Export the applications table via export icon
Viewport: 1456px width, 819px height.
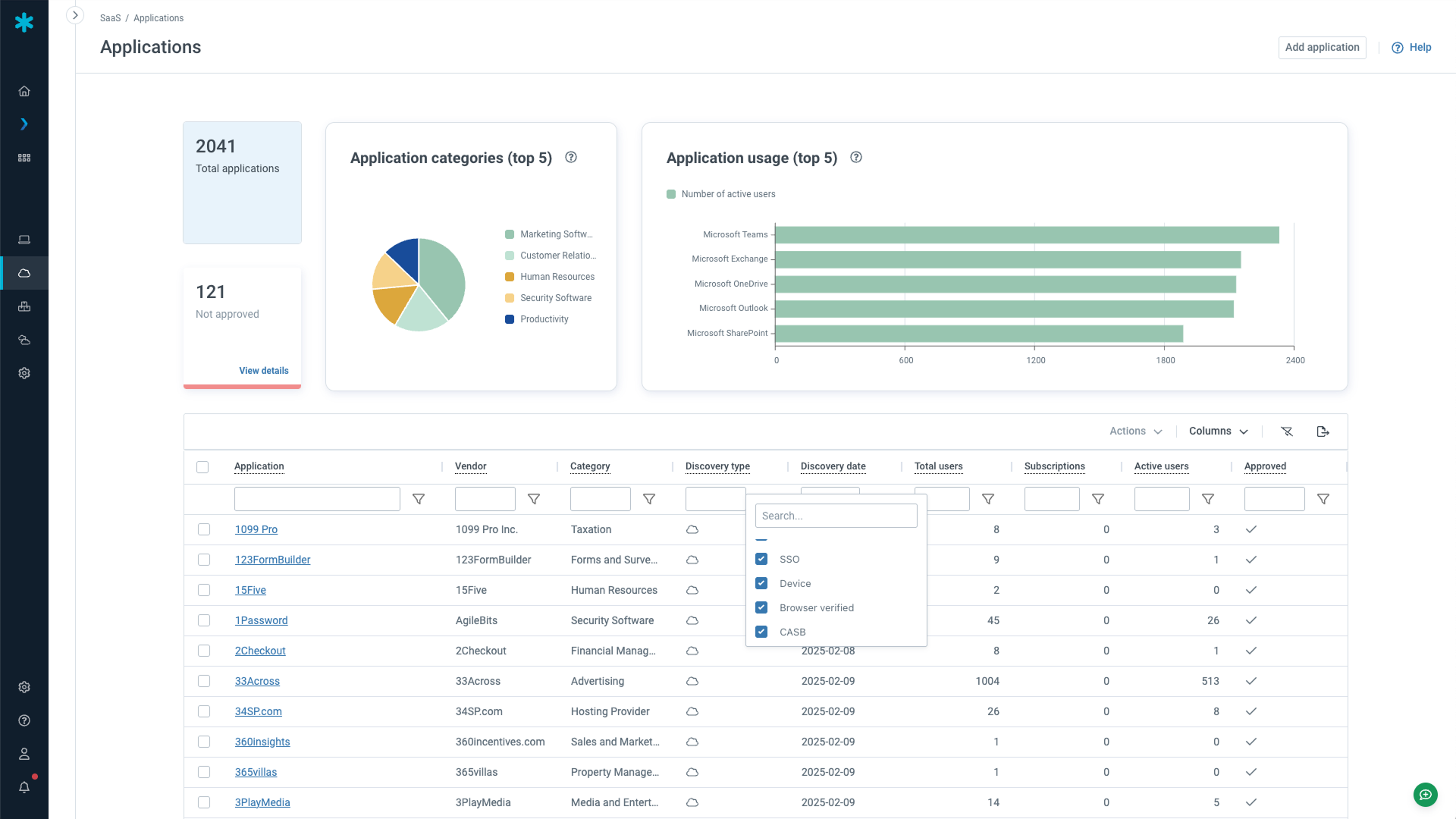click(1323, 431)
